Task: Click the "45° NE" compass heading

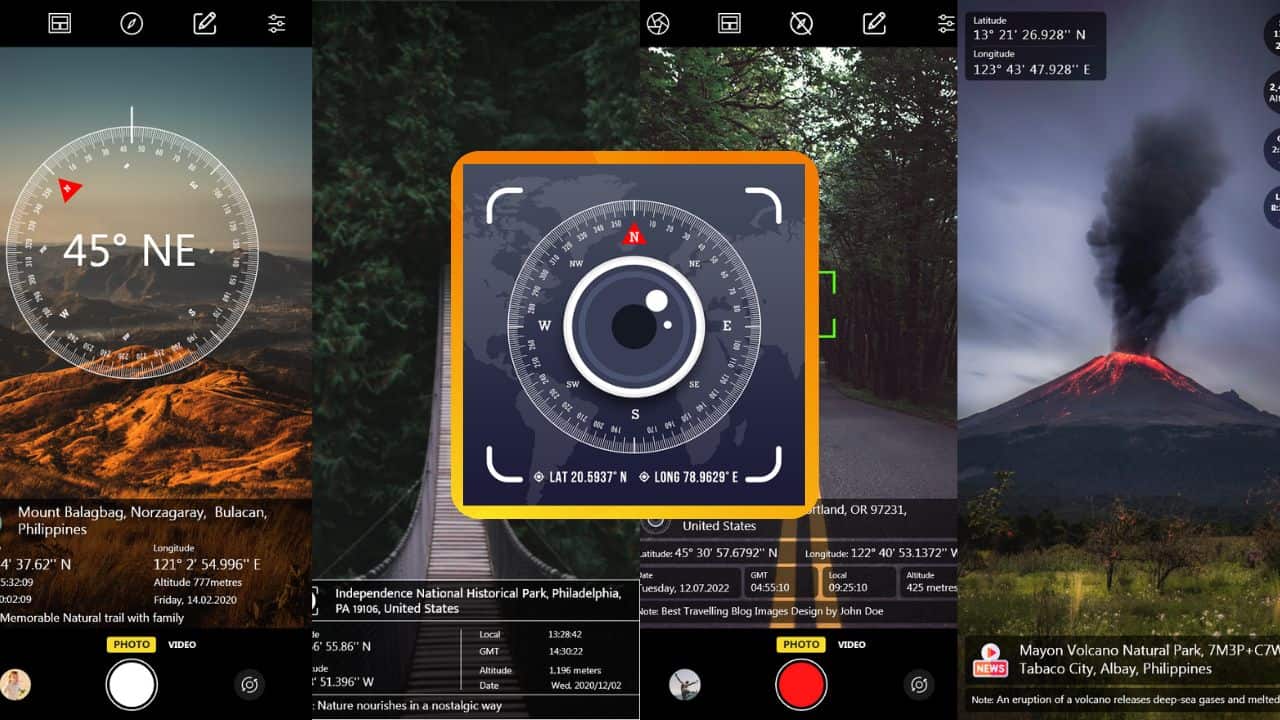Action: point(129,251)
